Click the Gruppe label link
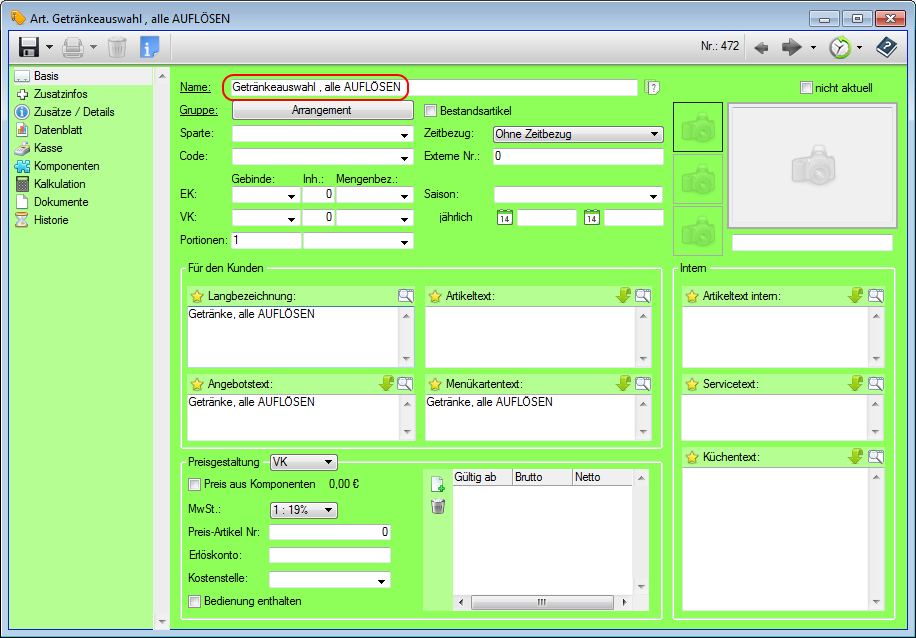 [198, 110]
